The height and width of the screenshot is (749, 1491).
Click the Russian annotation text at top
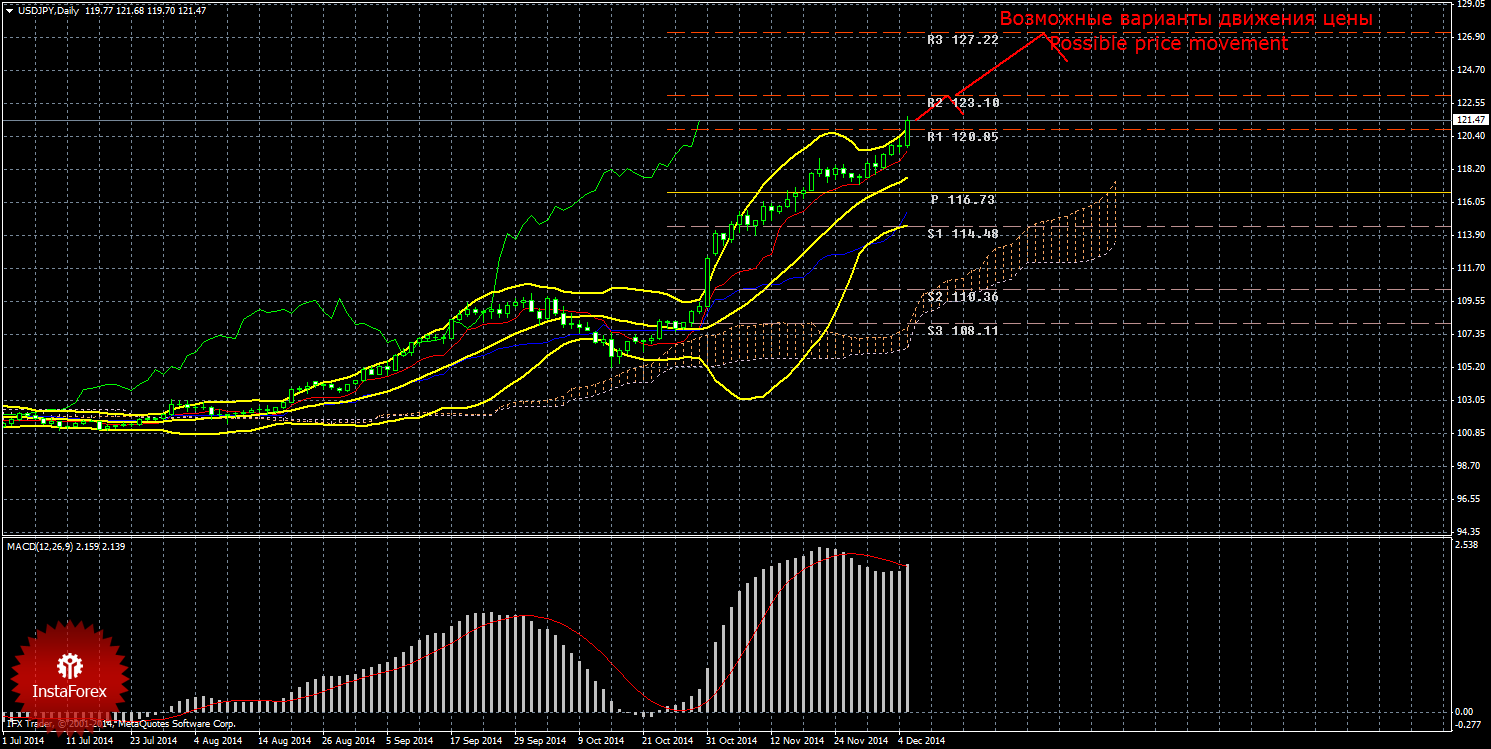click(x=1186, y=19)
